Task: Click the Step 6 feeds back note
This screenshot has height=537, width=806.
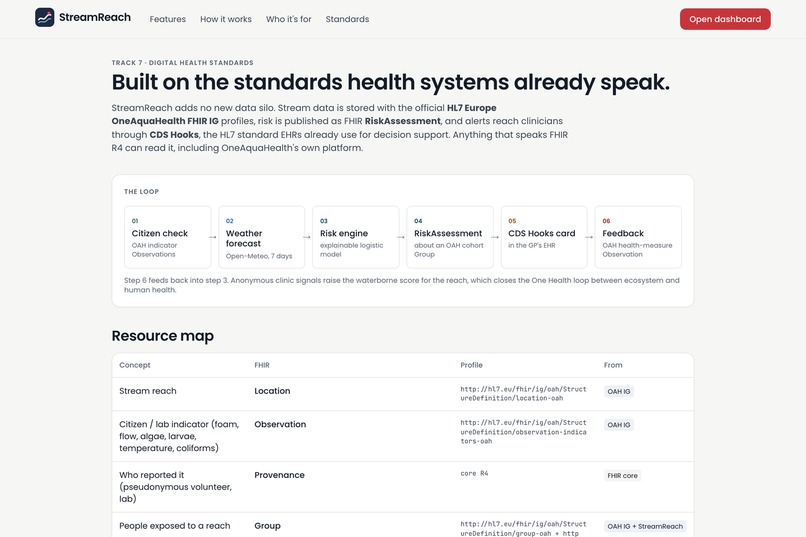Action: 401,285
